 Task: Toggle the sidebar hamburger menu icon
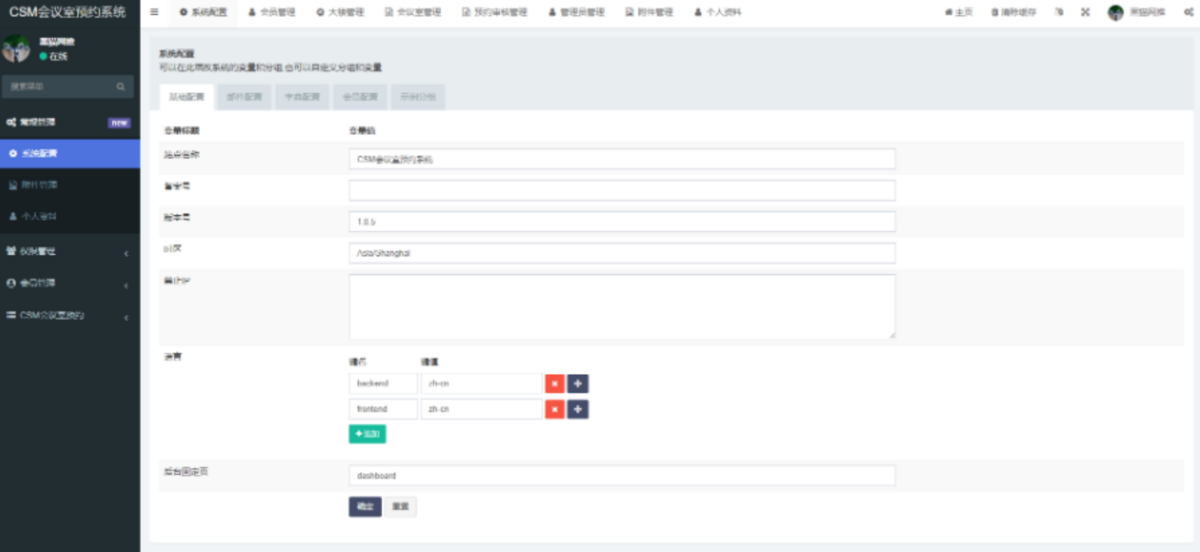(x=154, y=12)
